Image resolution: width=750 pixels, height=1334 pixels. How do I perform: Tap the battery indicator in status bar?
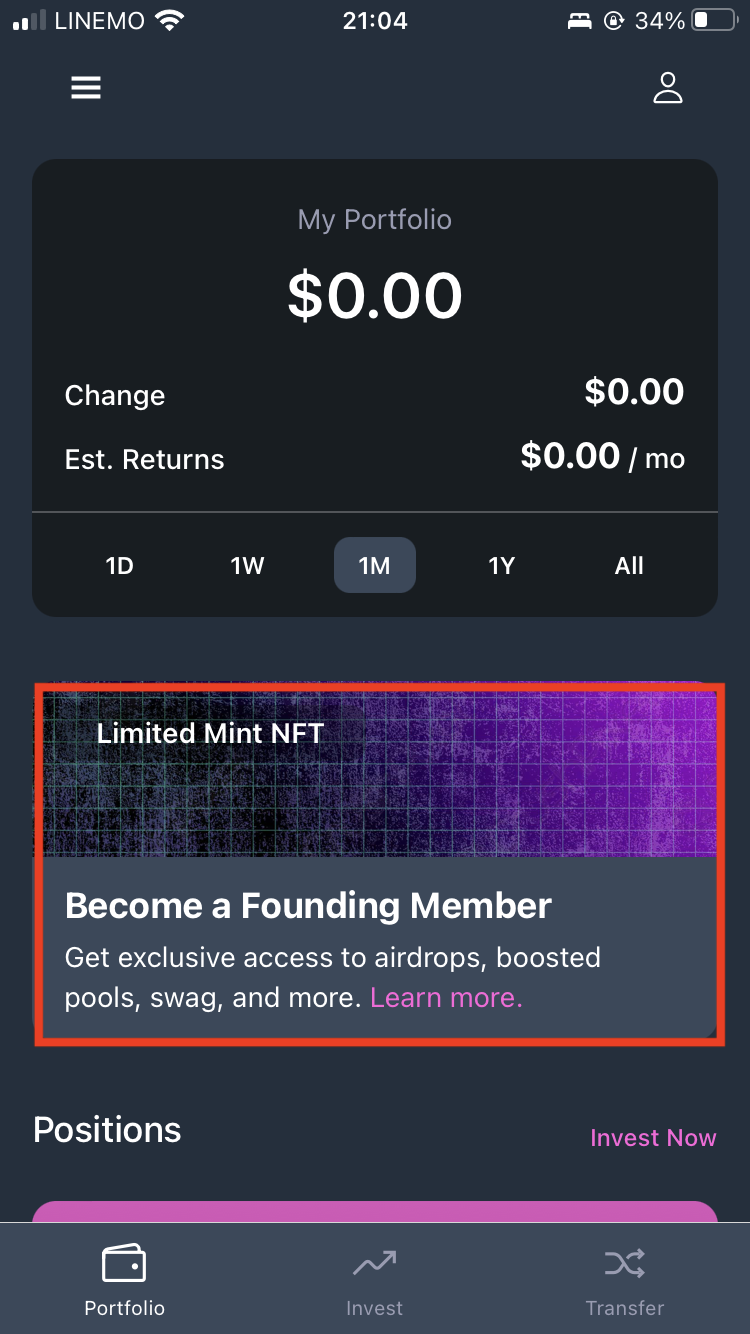[x=714, y=21]
